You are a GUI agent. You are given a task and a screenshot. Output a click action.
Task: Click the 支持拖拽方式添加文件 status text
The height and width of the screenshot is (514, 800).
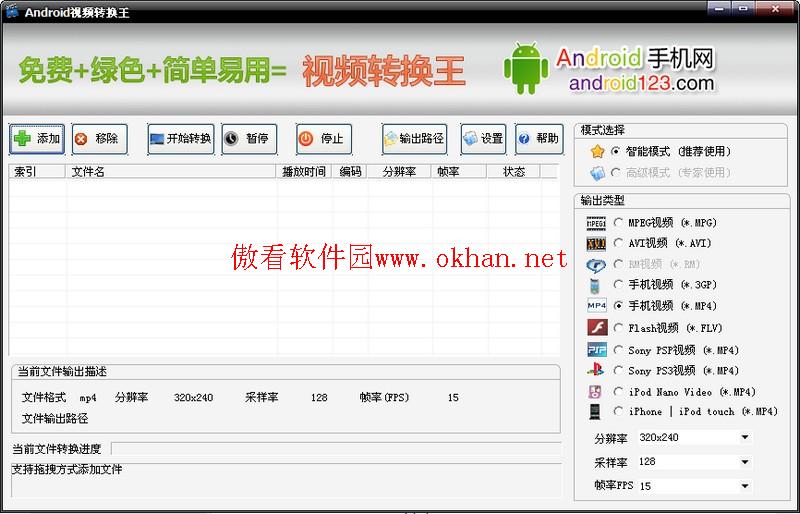point(67,469)
